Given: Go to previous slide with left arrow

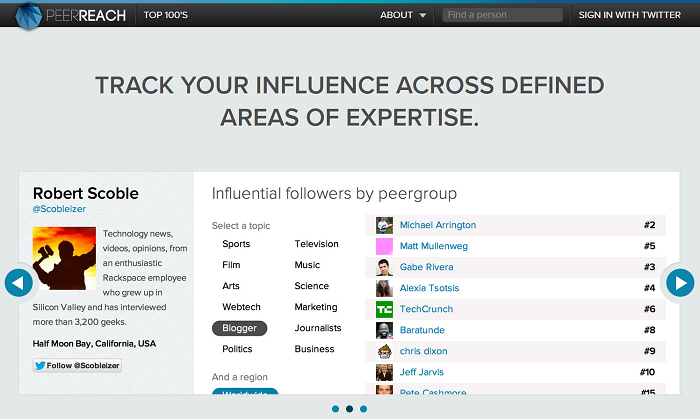Looking at the screenshot, I should (19, 283).
